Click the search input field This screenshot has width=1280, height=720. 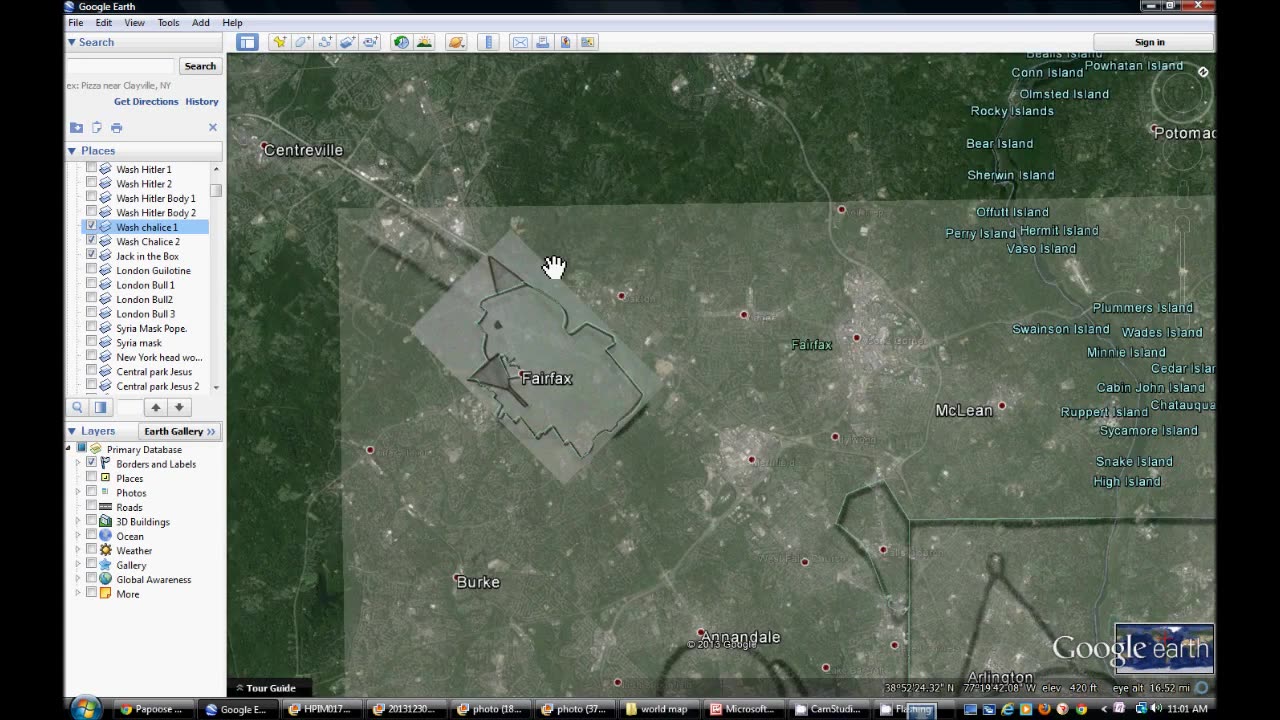pyautogui.click(x=120, y=66)
